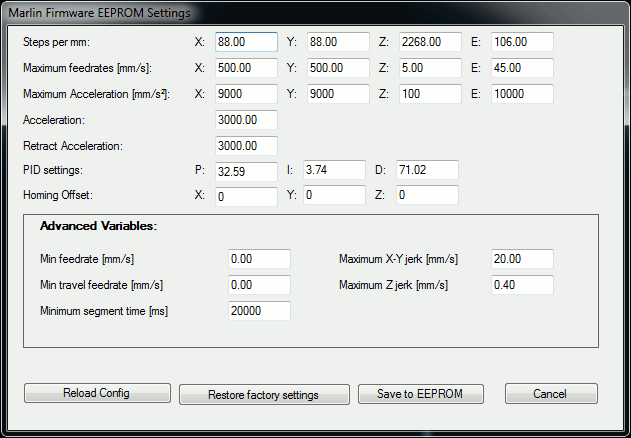Click Restore factory settings button
Viewport: 631px width, 438px height.
[x=264, y=395]
